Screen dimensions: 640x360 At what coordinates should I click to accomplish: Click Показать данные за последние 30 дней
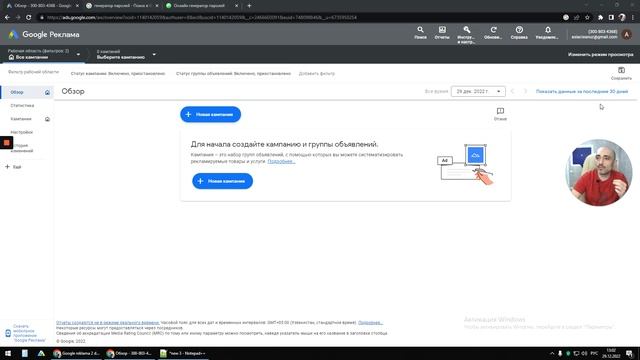582,91
